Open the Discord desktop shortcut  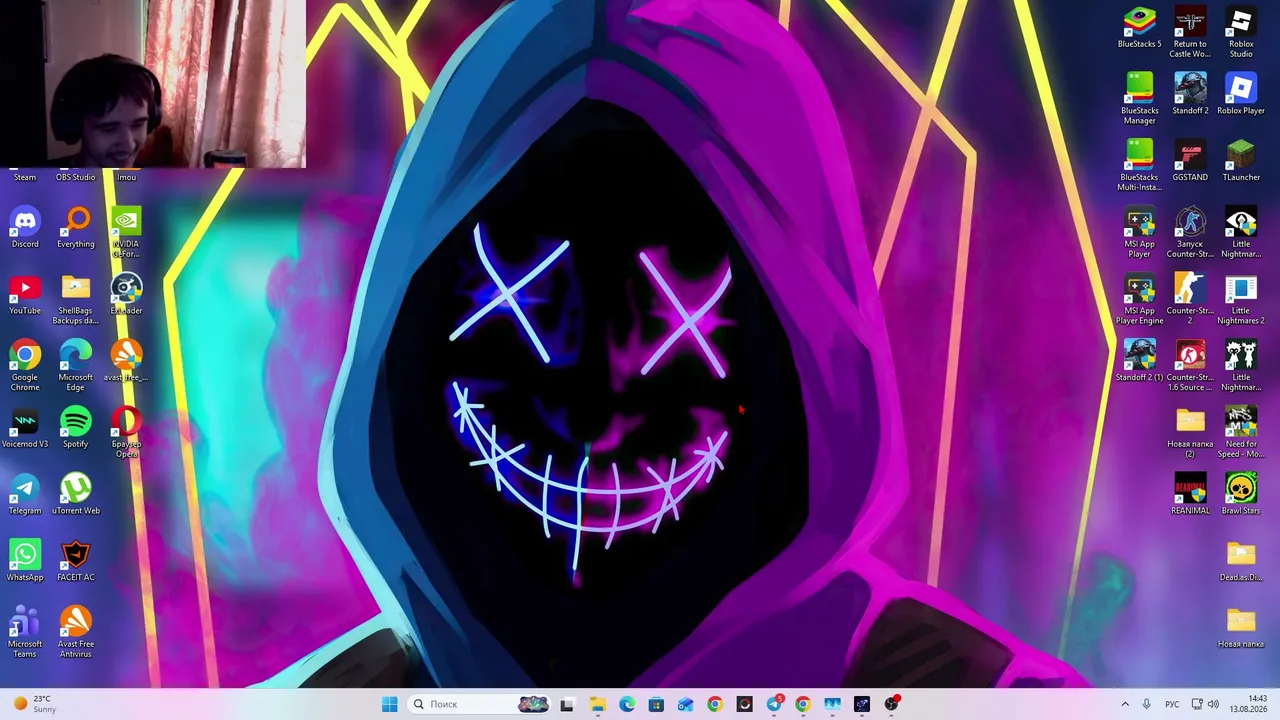[25, 228]
